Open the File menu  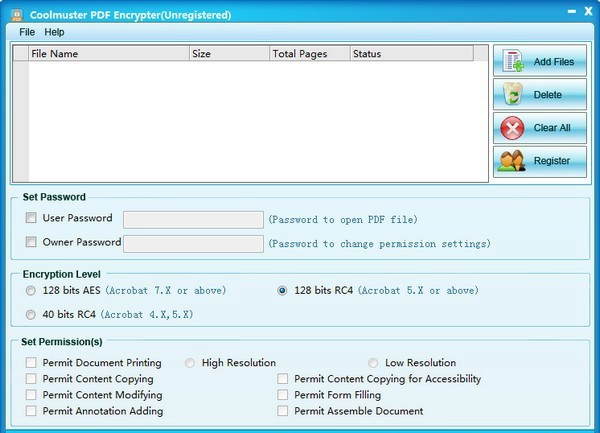click(27, 32)
